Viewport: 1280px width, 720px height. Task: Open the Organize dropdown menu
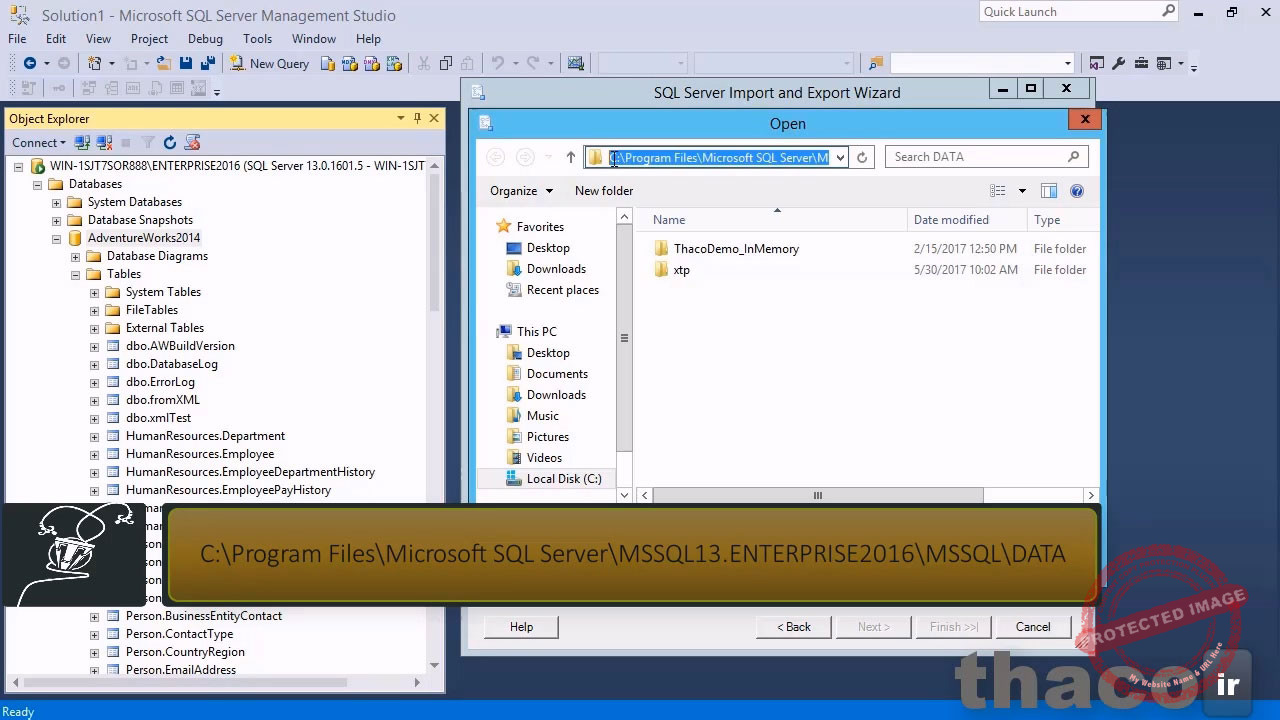521,191
